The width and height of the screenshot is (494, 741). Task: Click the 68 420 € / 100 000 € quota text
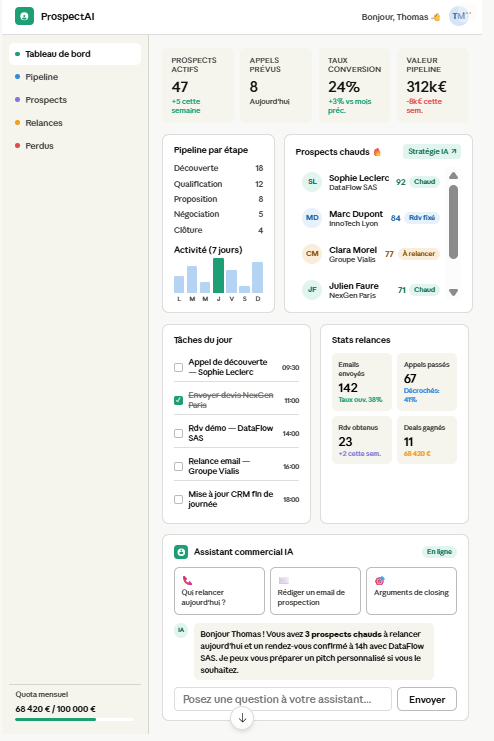click(x=55, y=709)
